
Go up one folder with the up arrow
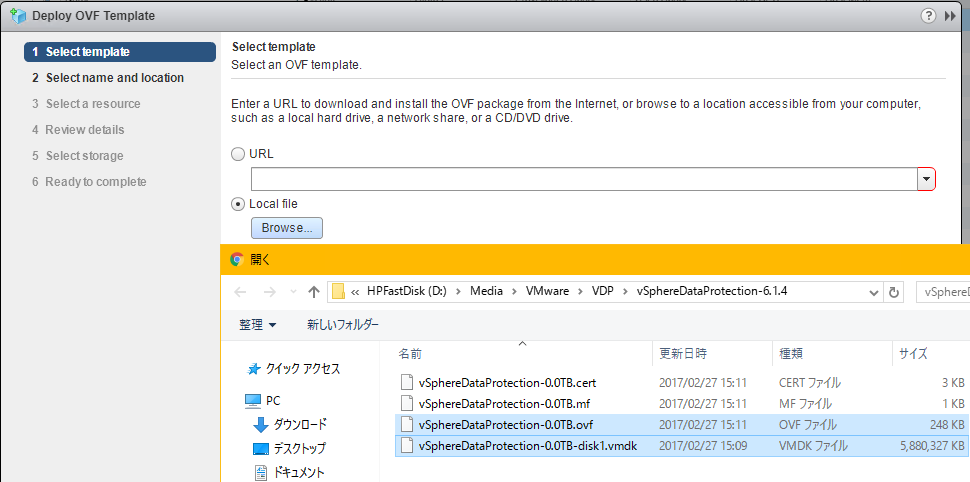pos(314,292)
